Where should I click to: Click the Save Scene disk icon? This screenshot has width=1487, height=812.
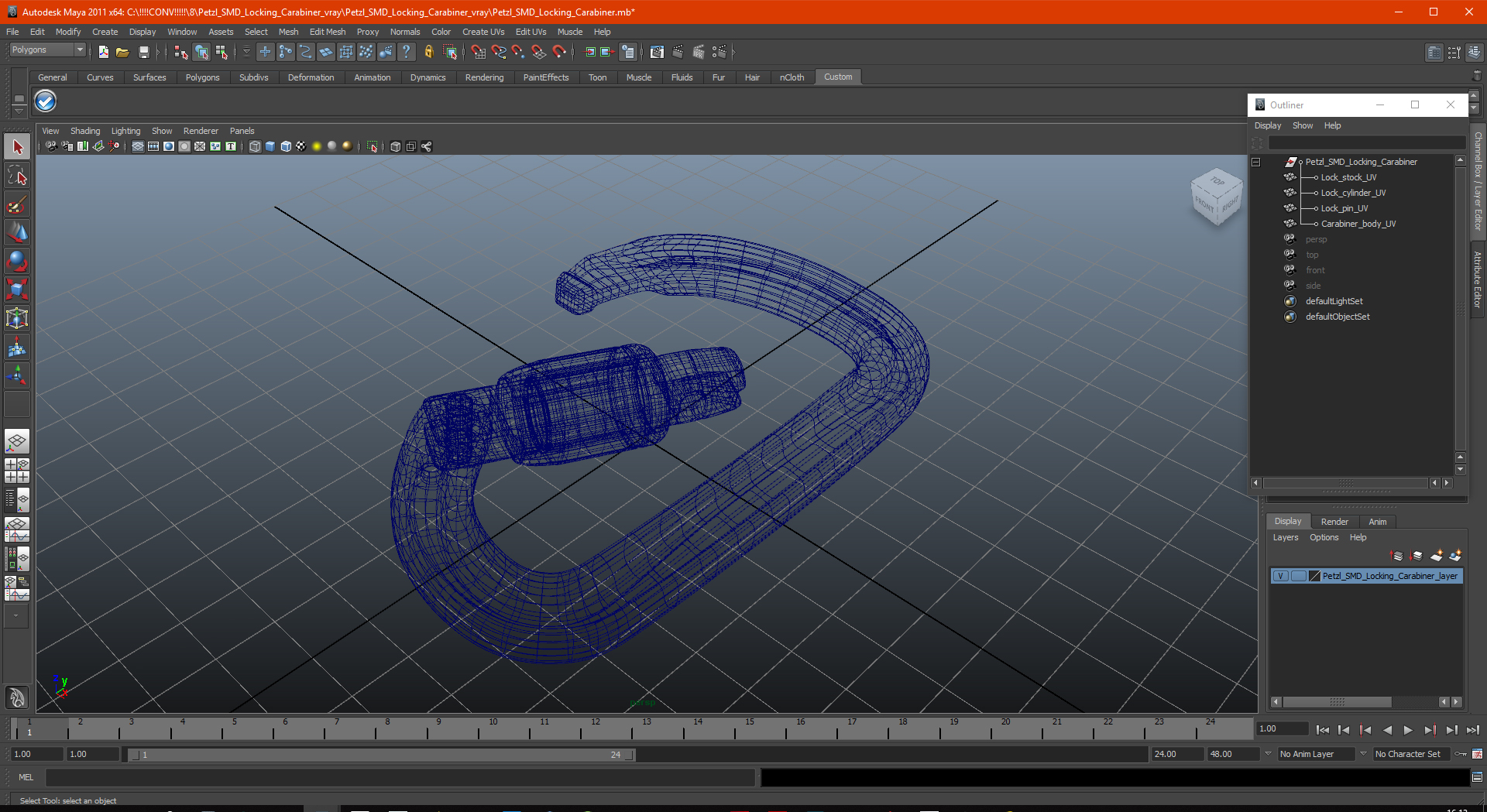click(143, 52)
